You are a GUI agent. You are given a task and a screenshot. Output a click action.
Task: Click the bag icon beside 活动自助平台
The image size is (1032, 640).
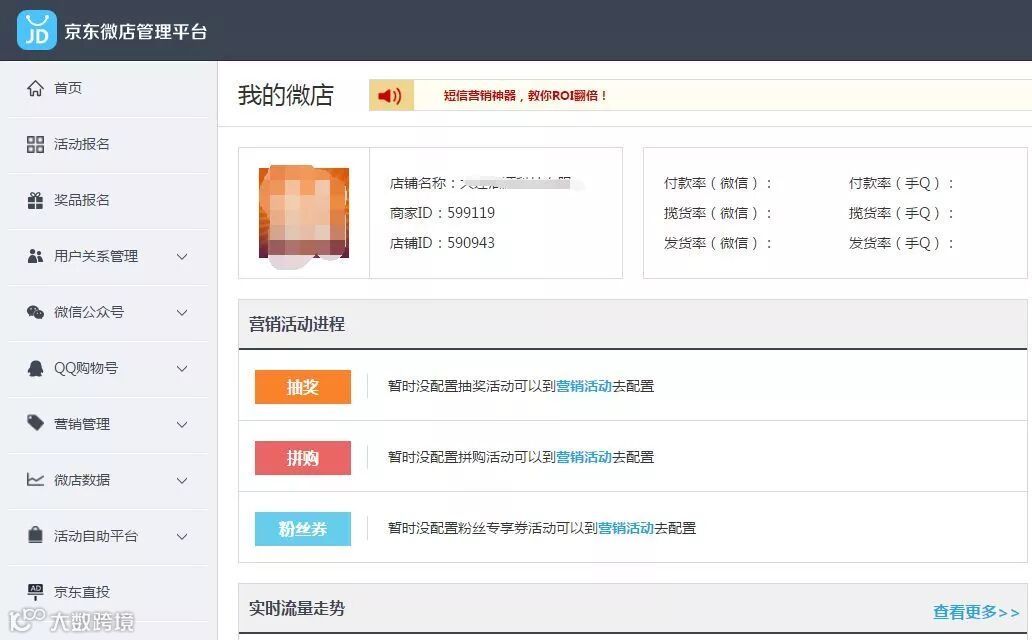tap(36, 535)
